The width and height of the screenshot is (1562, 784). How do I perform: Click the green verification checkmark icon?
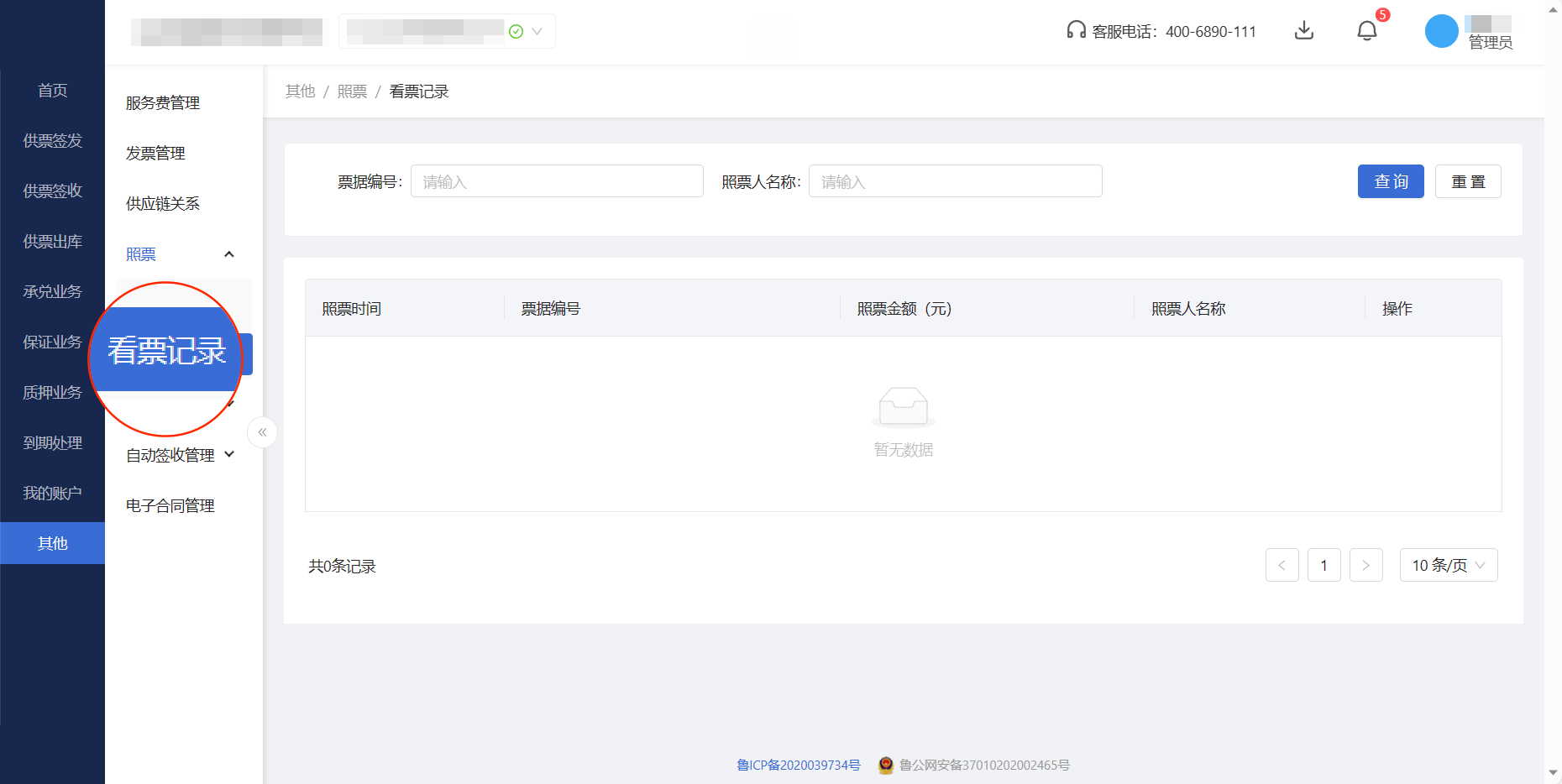(515, 30)
